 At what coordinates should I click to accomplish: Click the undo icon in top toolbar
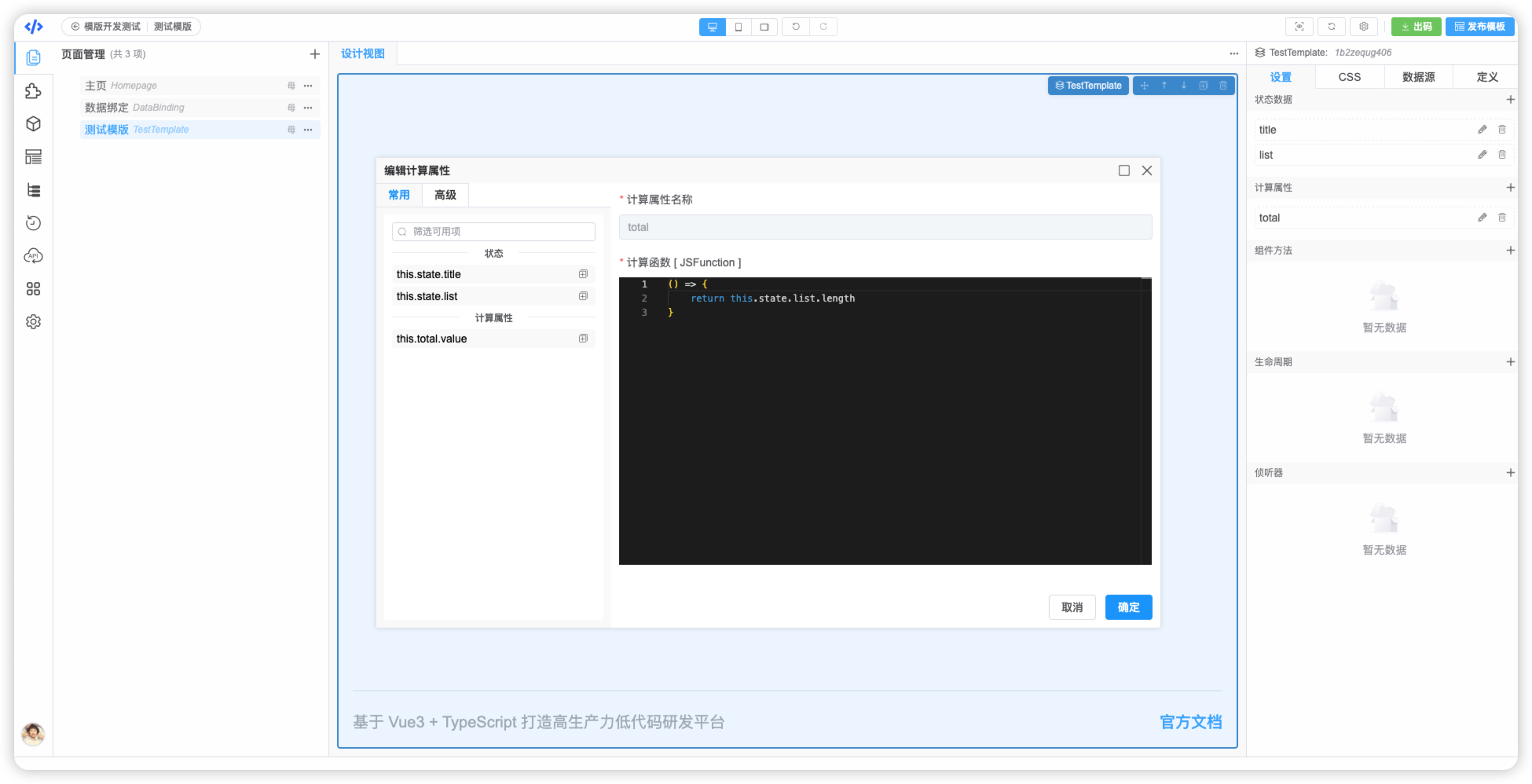tap(796, 27)
